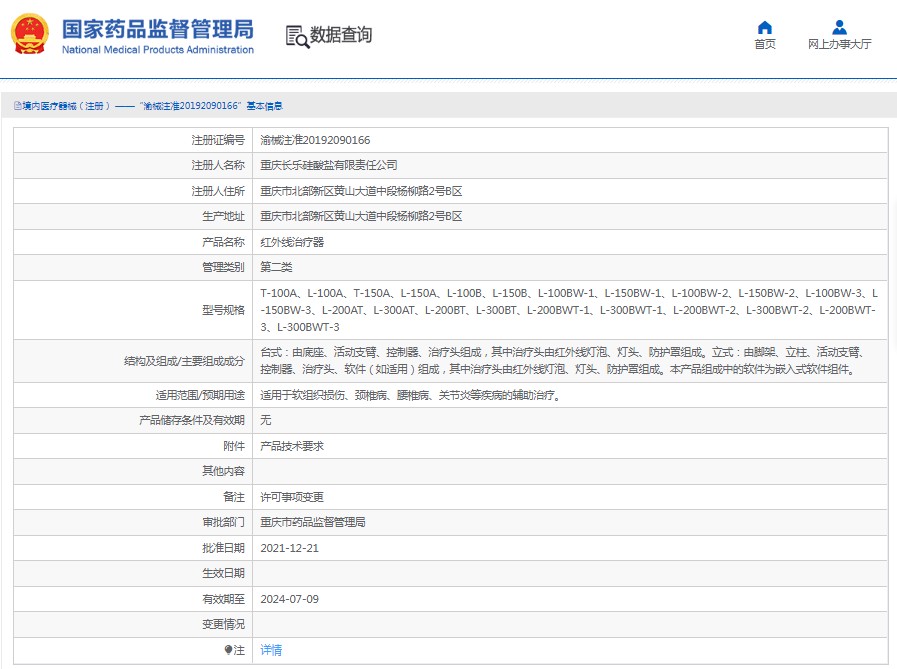Select the 结构及组成 description text
Image resolution: width=897 pixels, height=669 pixels.
click(562, 361)
